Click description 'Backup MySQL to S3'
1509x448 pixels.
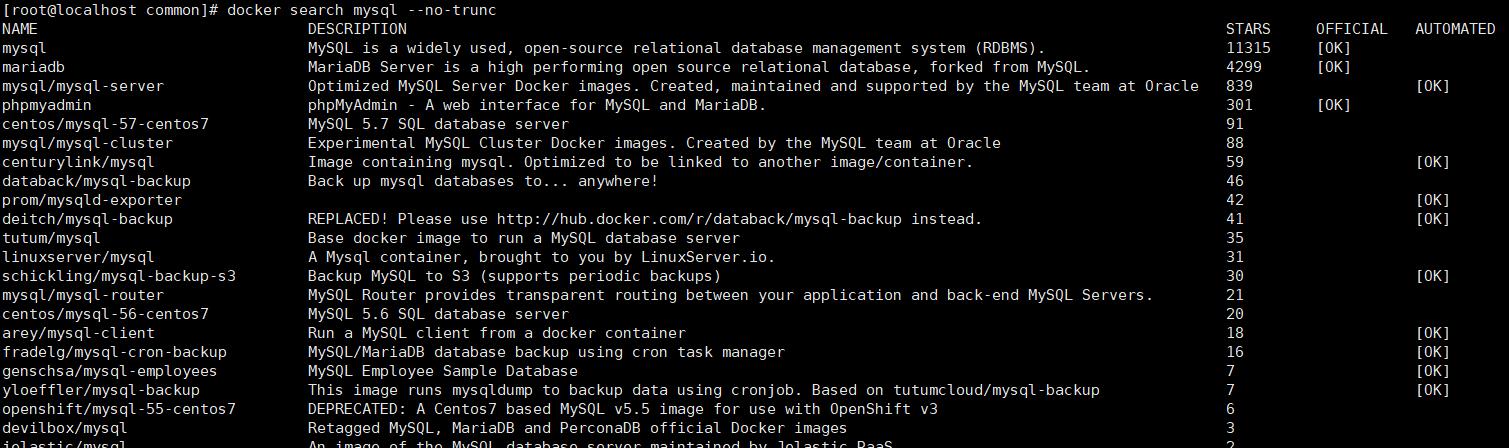[389, 276]
